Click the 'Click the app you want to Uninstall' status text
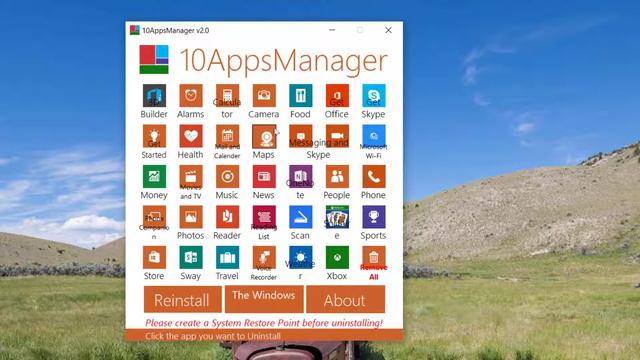 point(213,336)
